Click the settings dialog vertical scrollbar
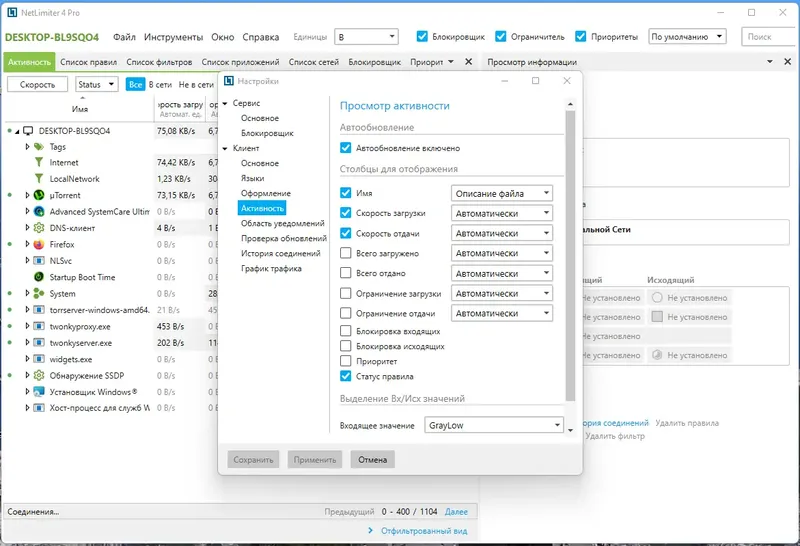Image resolution: width=800 pixels, height=546 pixels. (570, 255)
